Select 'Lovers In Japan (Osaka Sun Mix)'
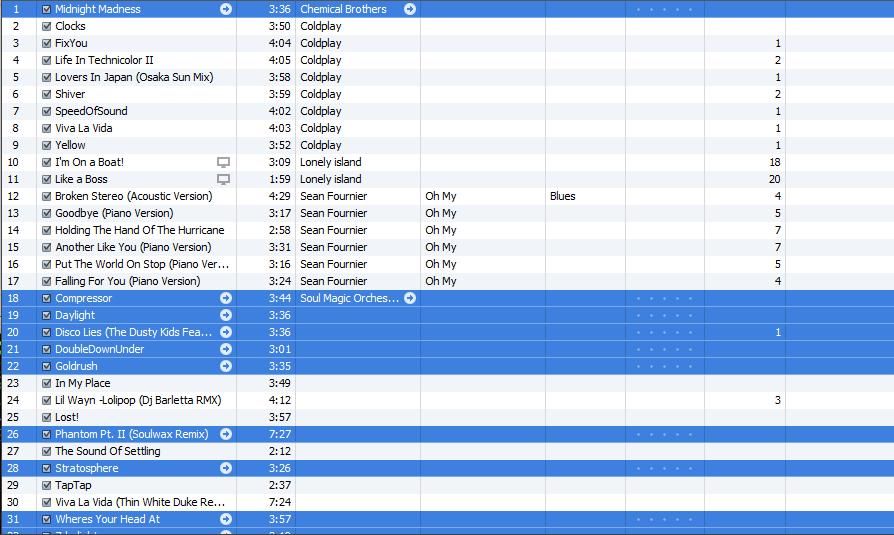 click(134, 77)
